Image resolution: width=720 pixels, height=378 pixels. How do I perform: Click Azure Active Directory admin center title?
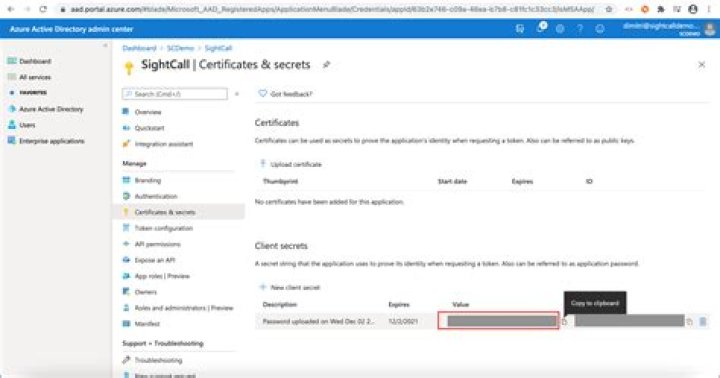(71, 29)
